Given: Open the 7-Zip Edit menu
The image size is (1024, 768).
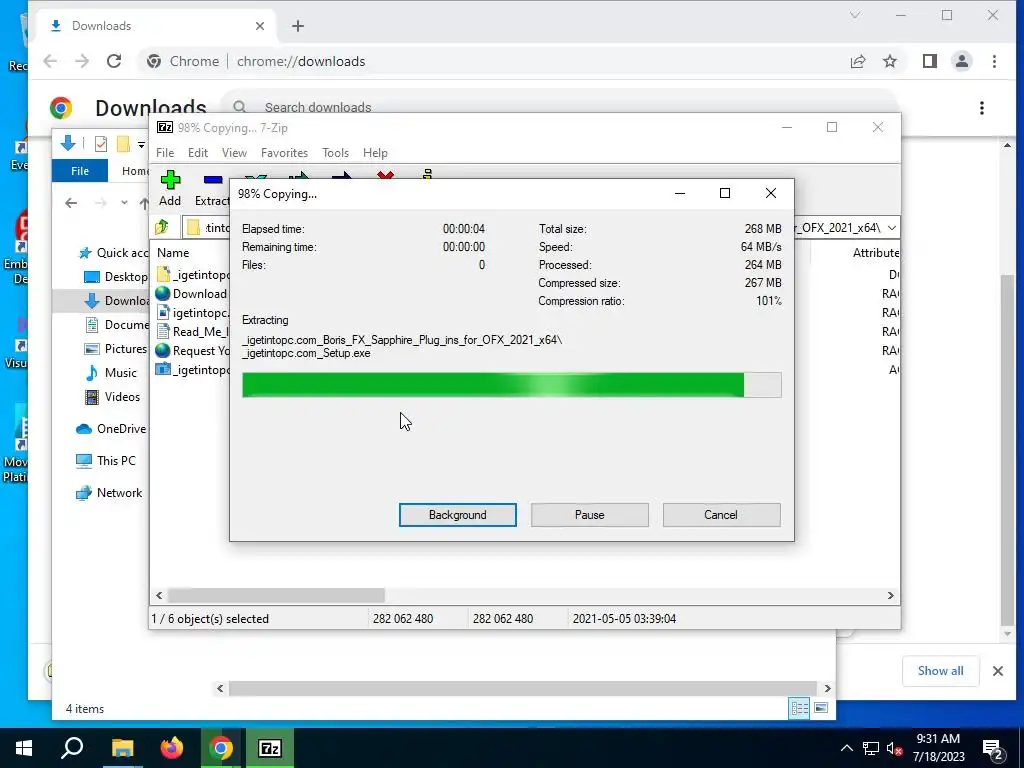Looking at the screenshot, I should 198,153.
